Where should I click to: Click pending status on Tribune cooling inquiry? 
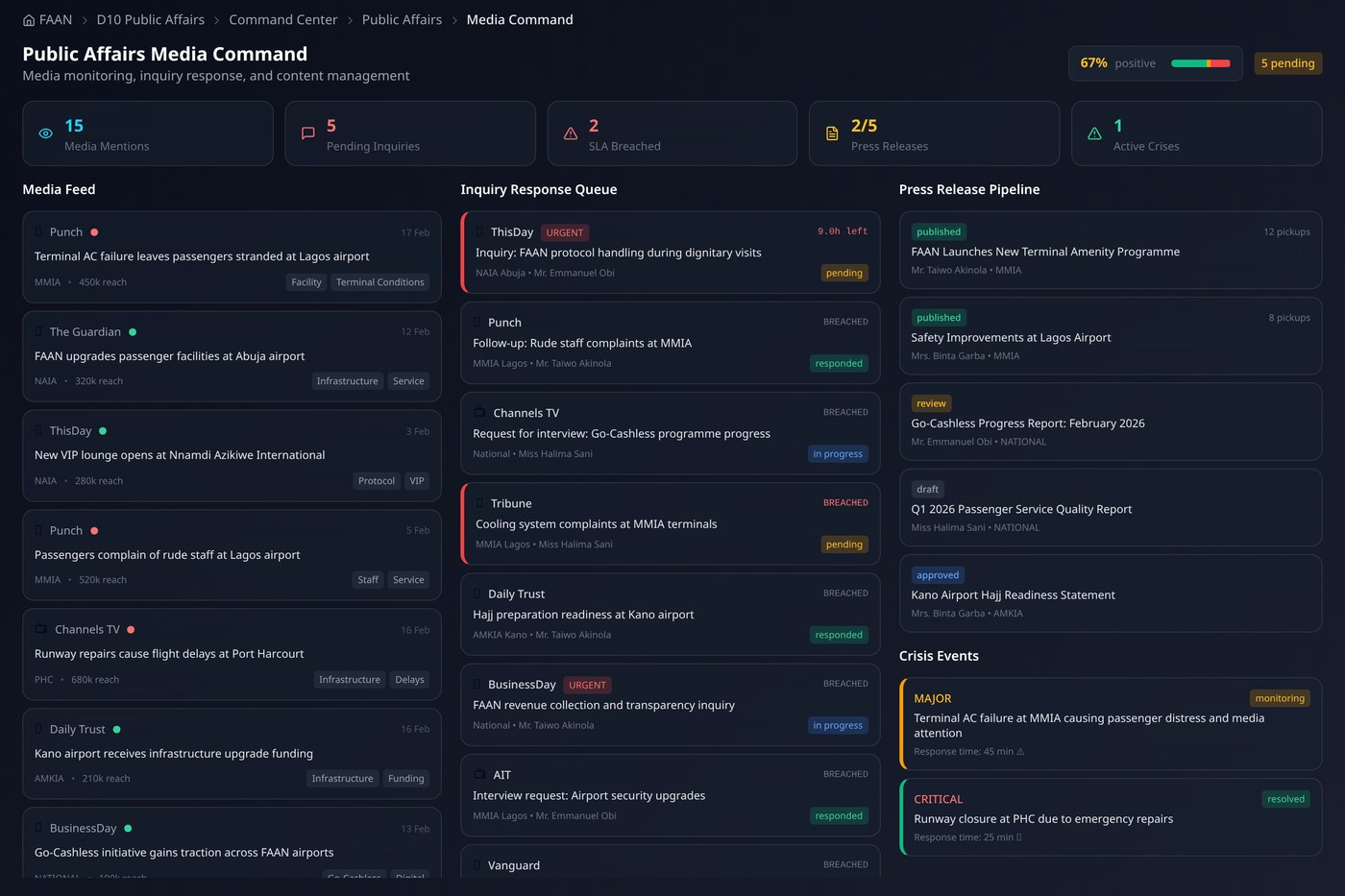pyautogui.click(x=844, y=545)
